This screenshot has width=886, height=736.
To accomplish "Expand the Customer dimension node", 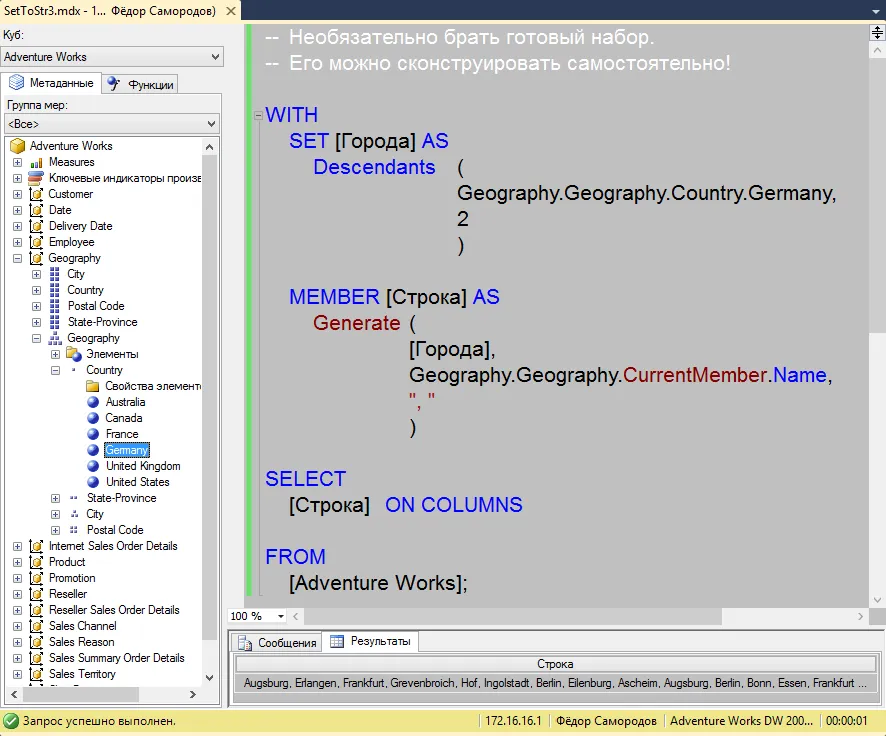I will coord(18,194).
